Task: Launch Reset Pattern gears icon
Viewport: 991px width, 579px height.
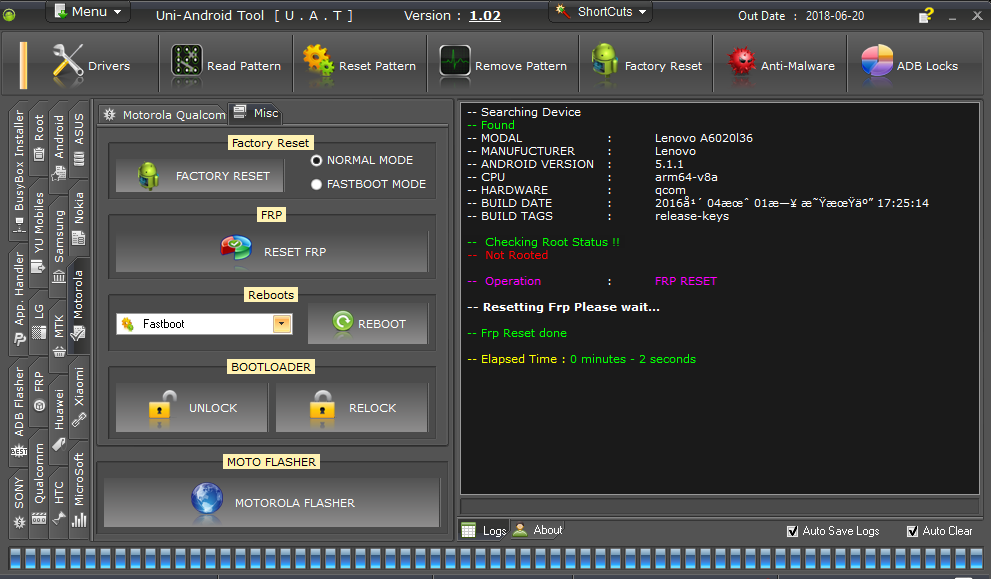Action: click(x=319, y=62)
